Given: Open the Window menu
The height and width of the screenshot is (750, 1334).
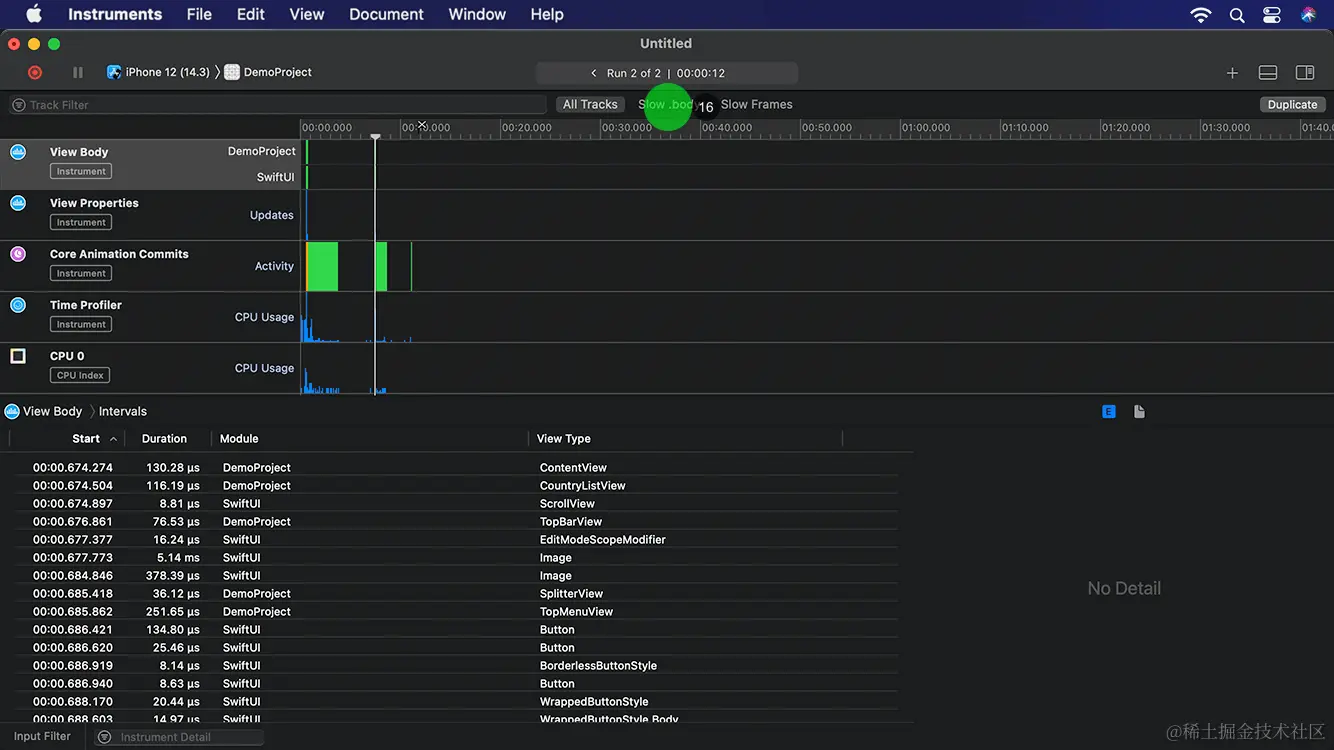Looking at the screenshot, I should tap(477, 15).
